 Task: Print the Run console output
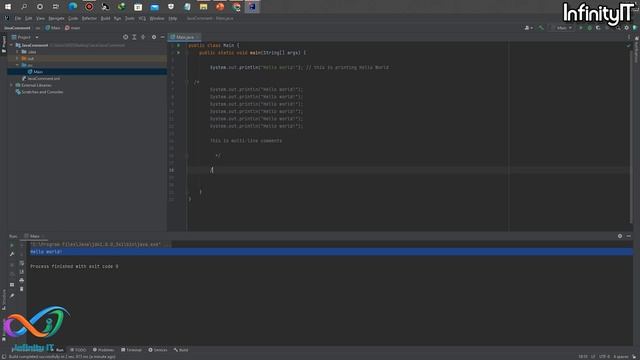click(x=22, y=280)
